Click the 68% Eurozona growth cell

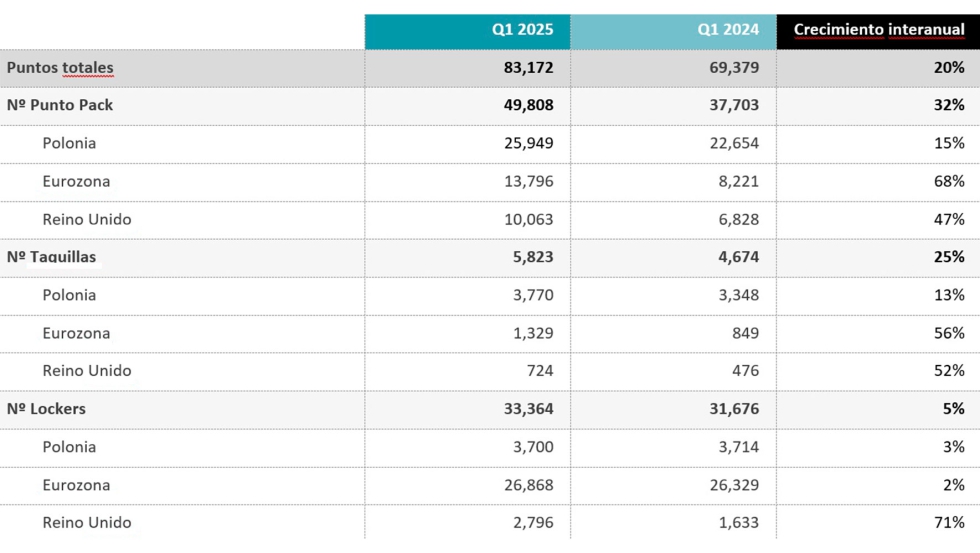click(x=949, y=181)
